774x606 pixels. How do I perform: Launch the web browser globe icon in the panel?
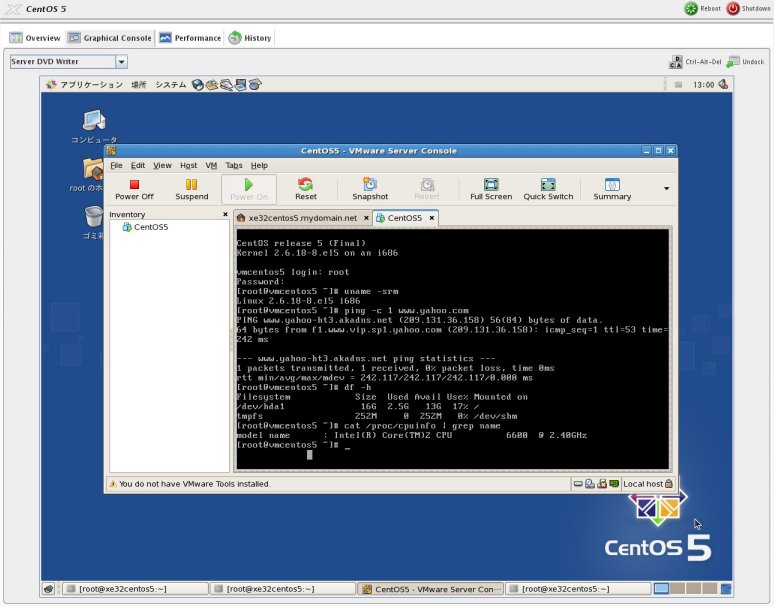click(x=198, y=85)
